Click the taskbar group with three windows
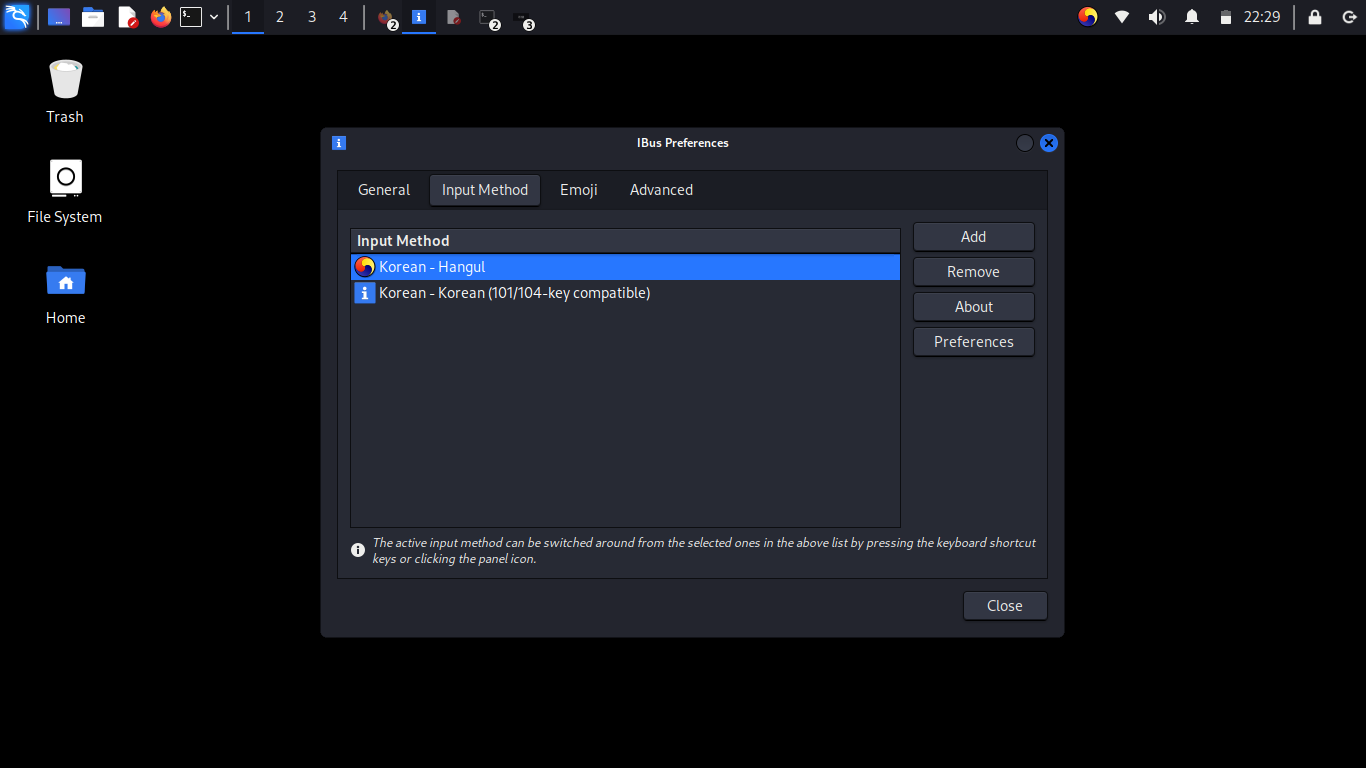Image resolution: width=1366 pixels, height=768 pixels. (522, 17)
